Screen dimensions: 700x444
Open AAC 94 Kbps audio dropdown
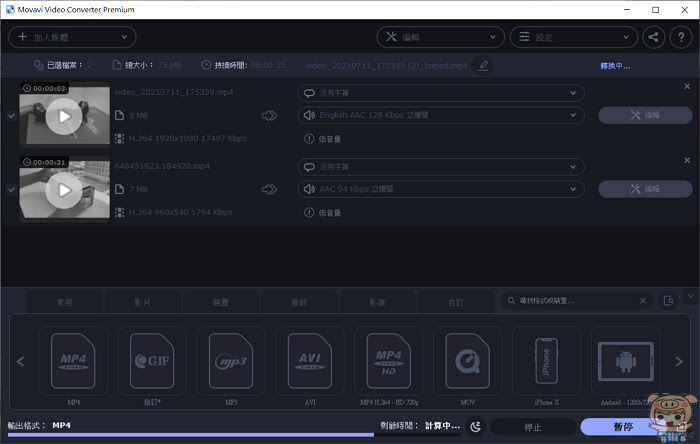pos(441,189)
